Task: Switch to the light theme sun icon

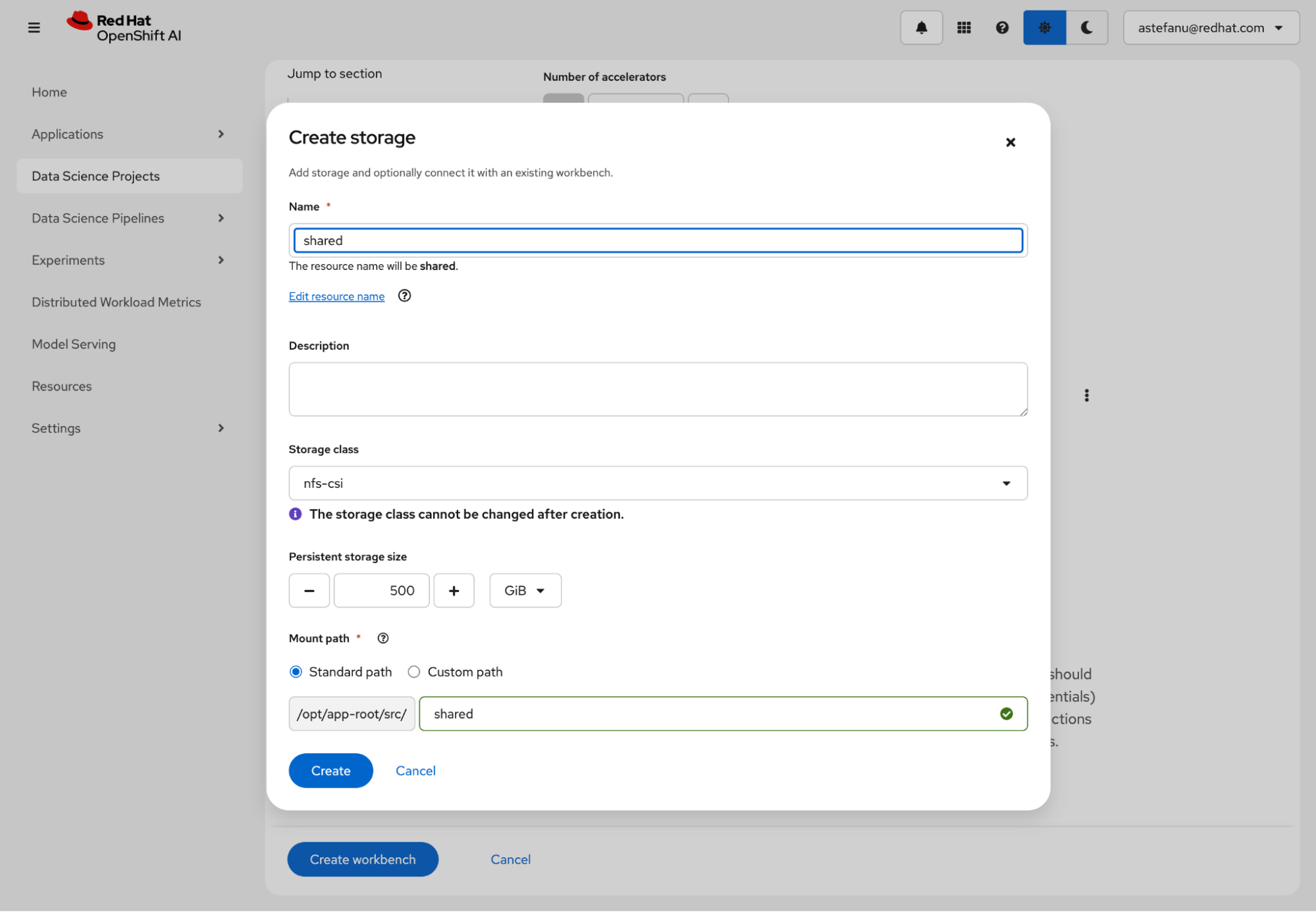Action: (1044, 28)
